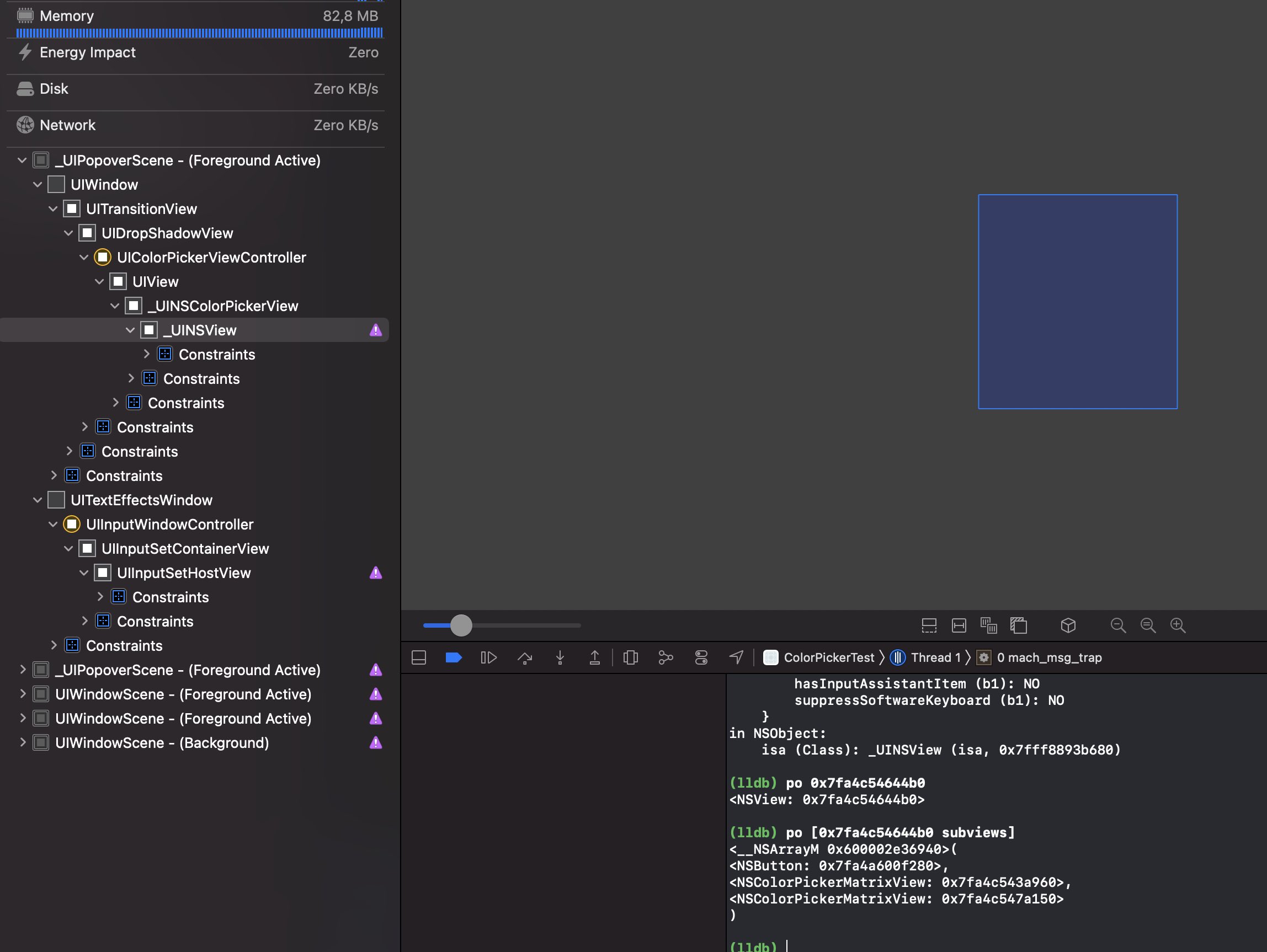Select the _UINSColorPickerView row
The image size is (1267, 952).
click(195, 306)
